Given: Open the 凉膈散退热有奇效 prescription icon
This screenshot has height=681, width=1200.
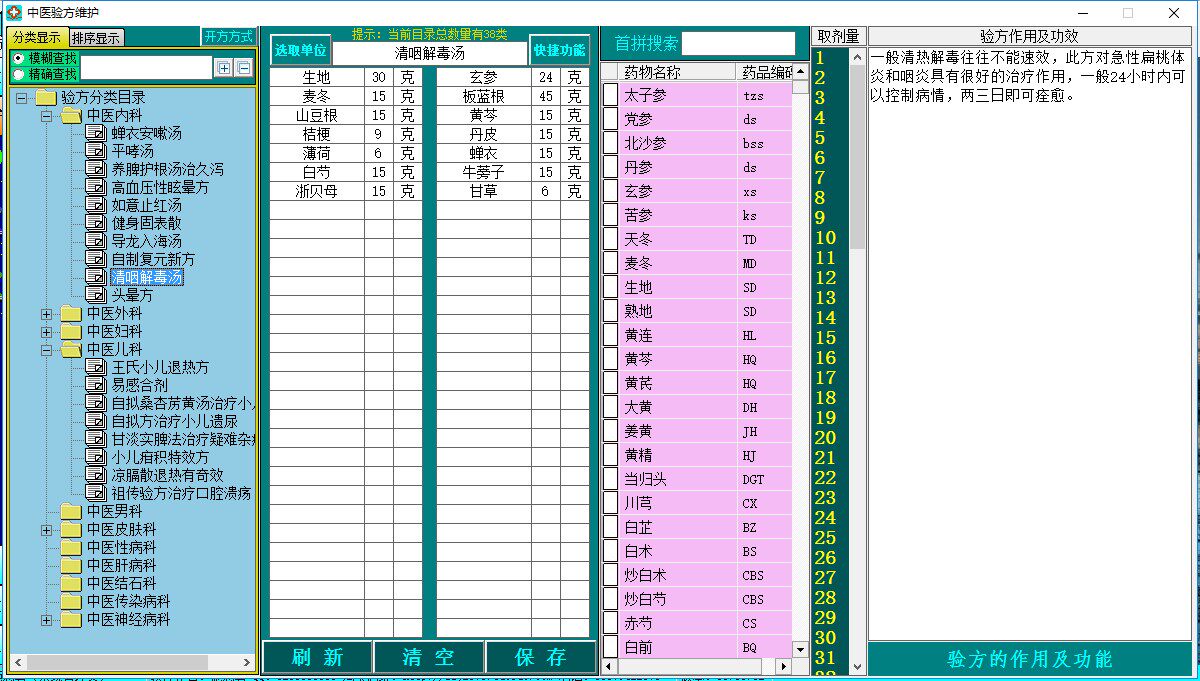Looking at the screenshot, I should (96, 475).
